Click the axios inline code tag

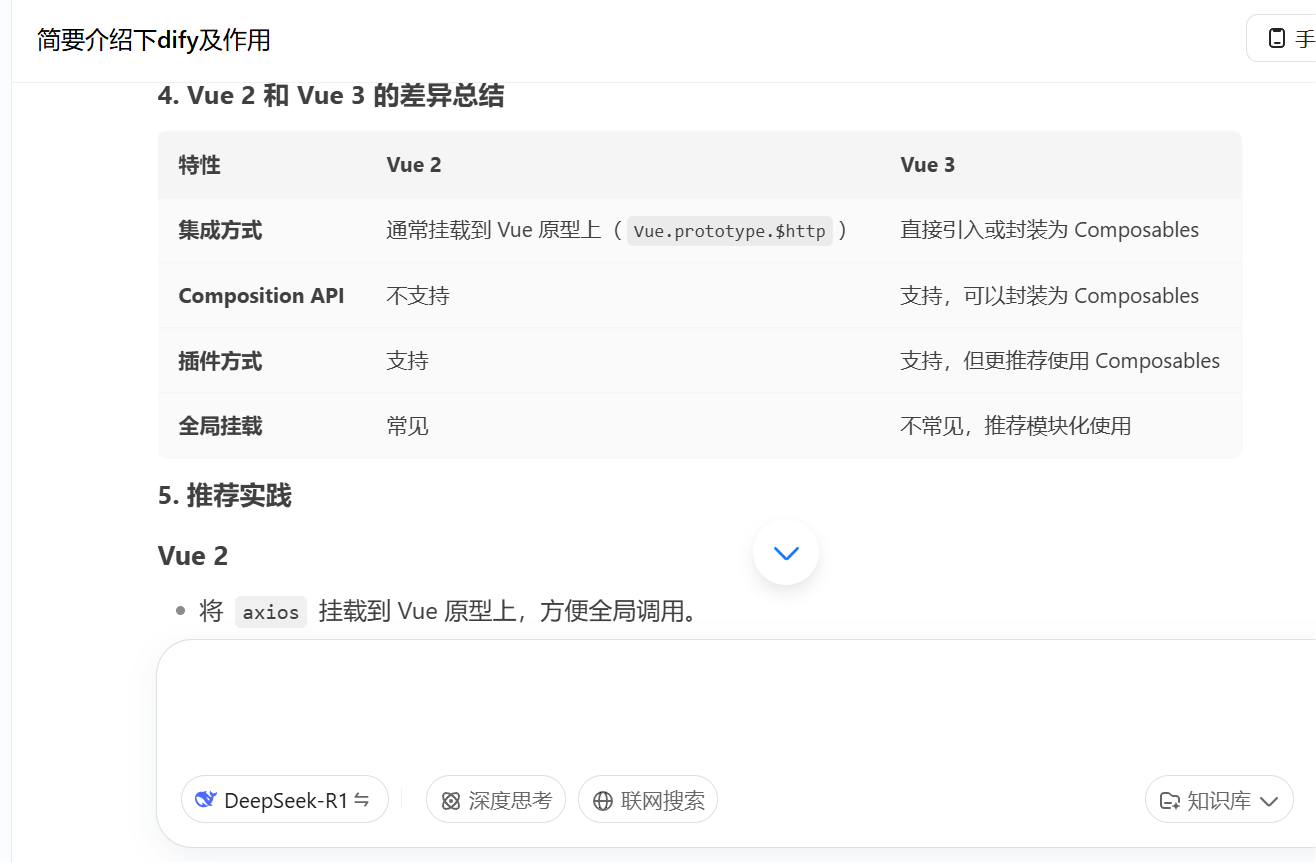271,612
